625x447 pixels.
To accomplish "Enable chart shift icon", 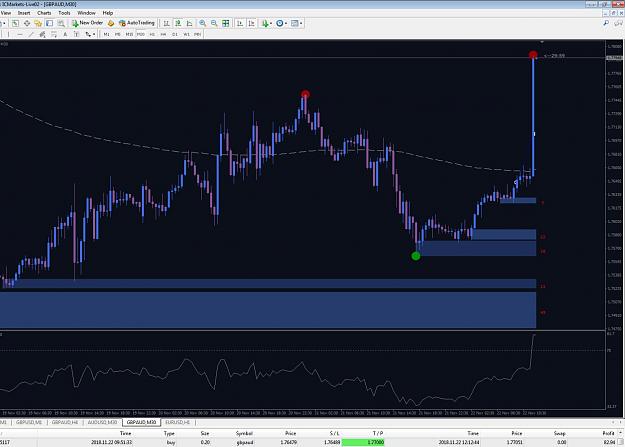I will pos(252,24).
